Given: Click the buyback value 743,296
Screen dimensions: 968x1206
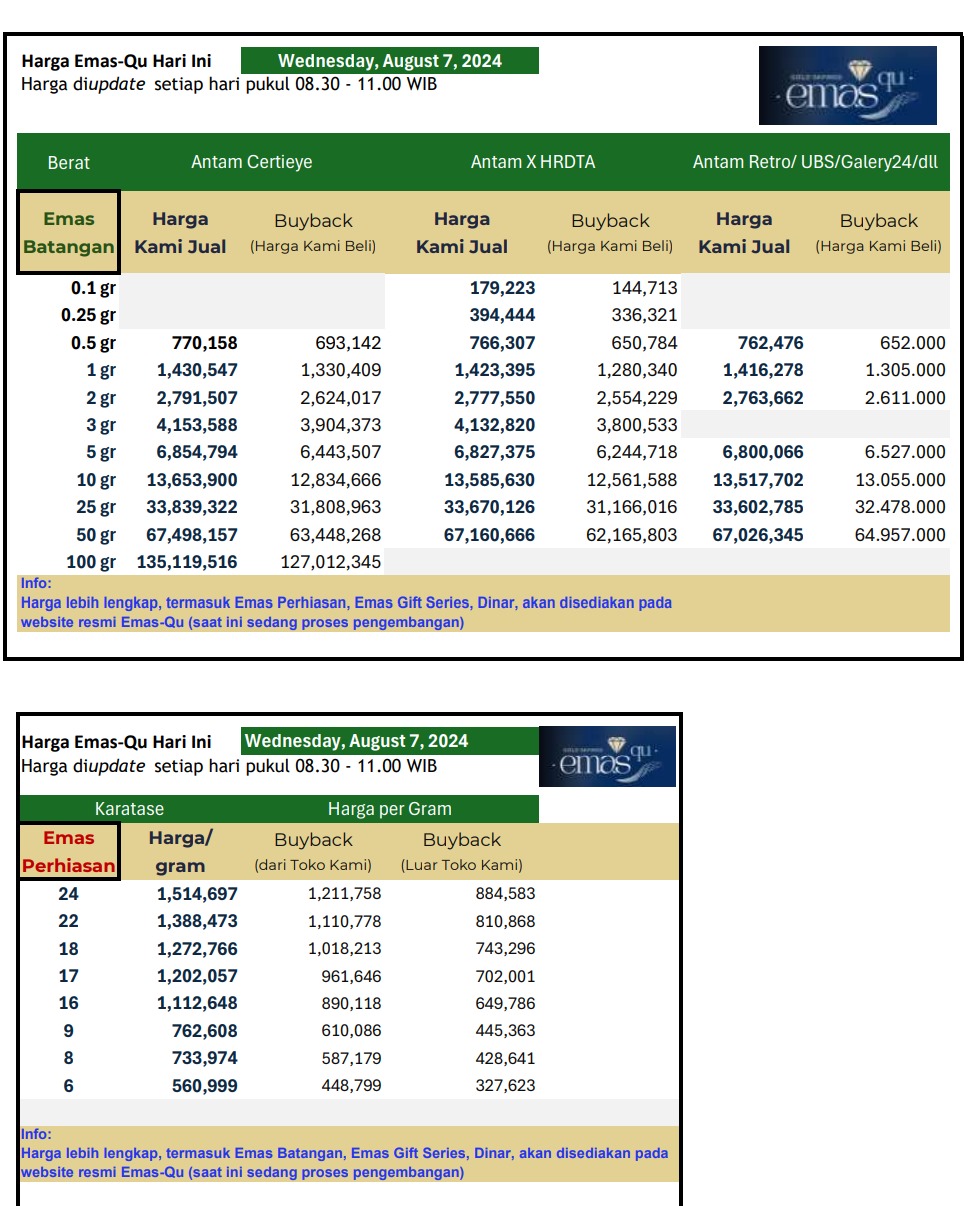Looking at the screenshot, I should (506, 949).
